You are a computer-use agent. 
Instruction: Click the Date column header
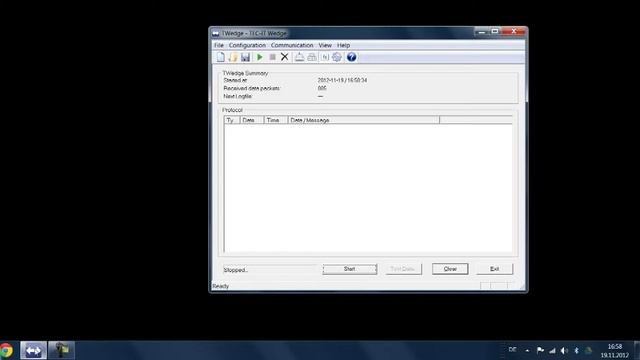251,120
